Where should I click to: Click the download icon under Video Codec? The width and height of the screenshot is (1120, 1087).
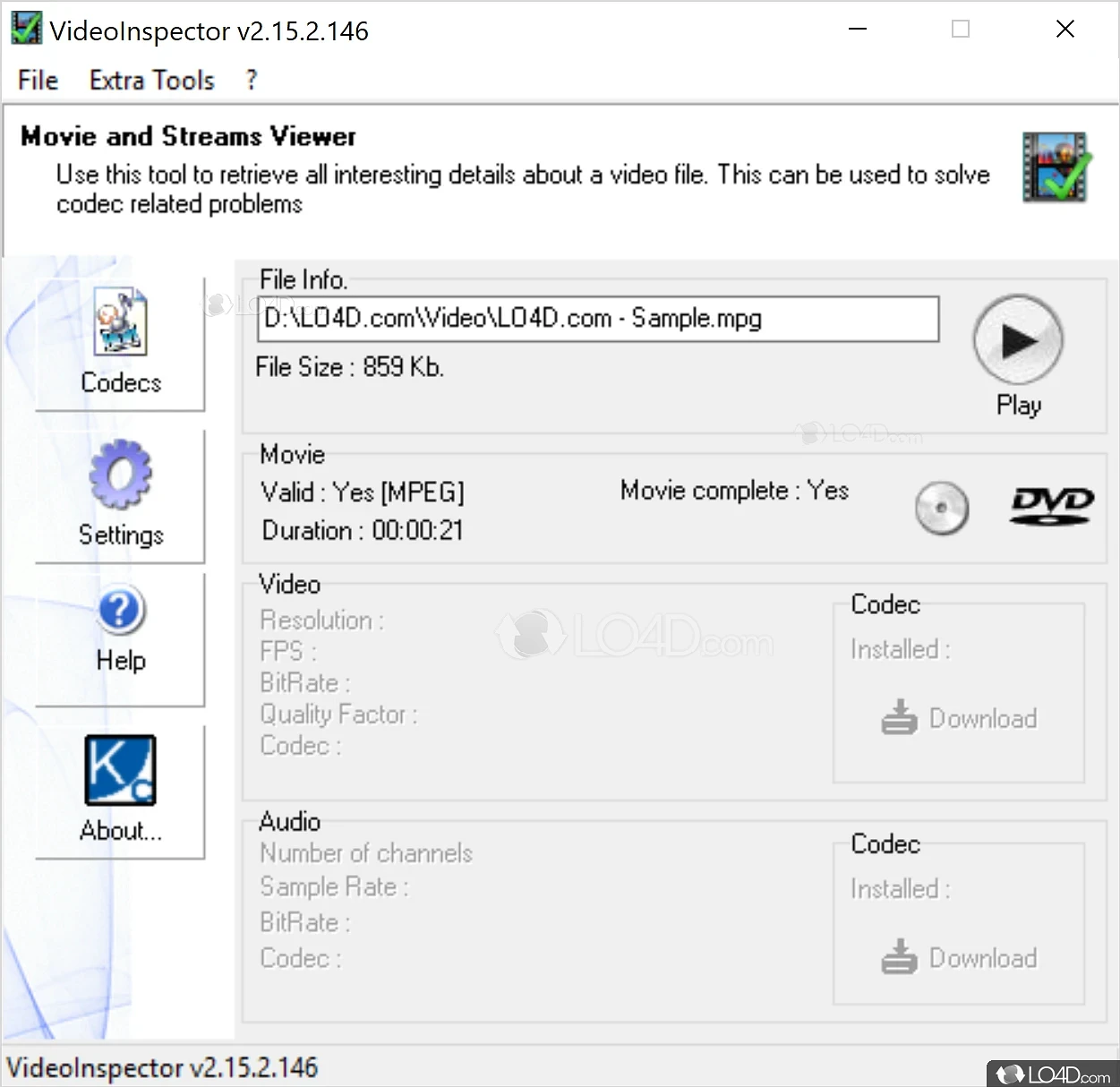[899, 717]
